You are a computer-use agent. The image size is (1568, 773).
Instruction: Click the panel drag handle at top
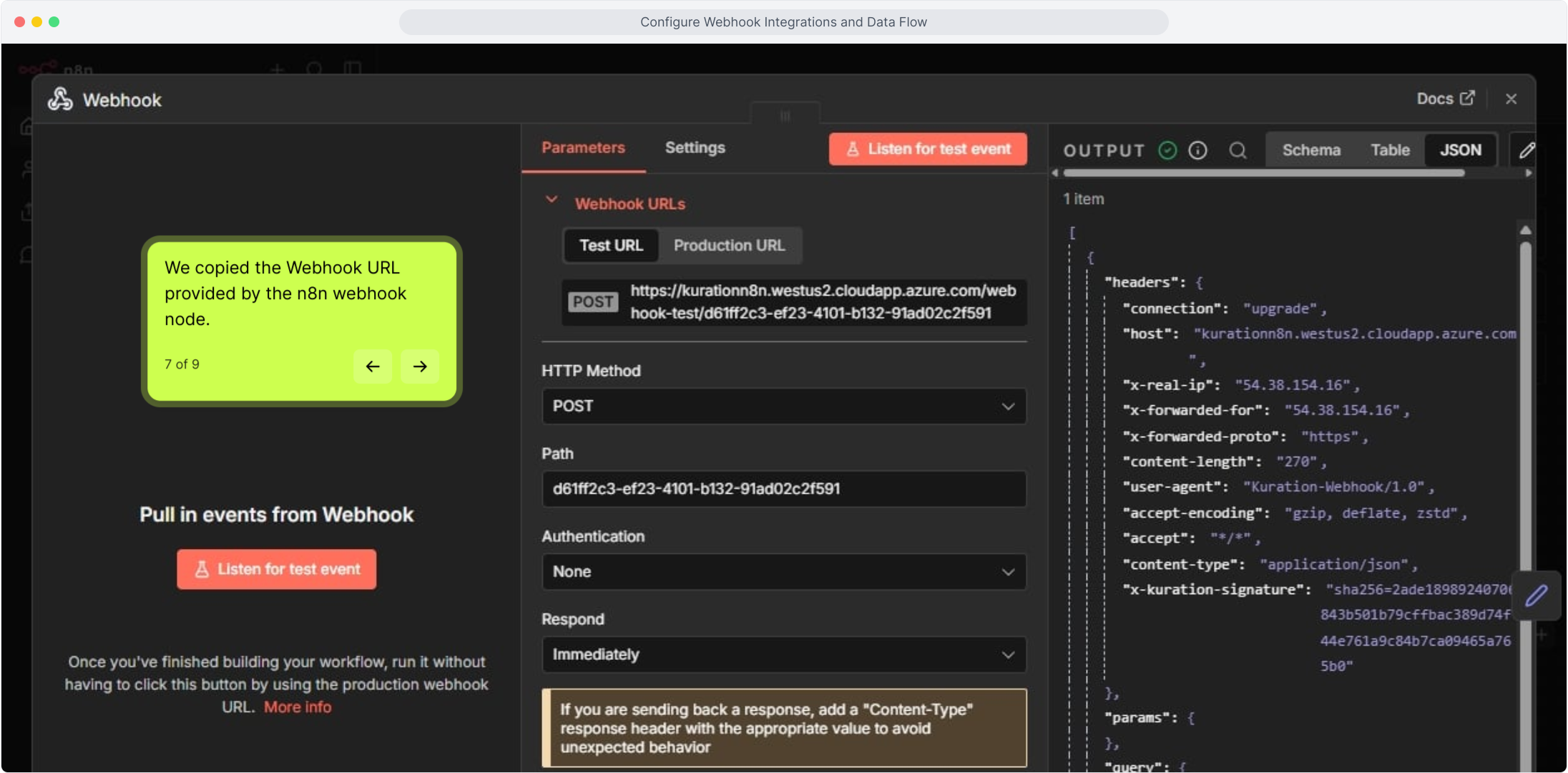(x=785, y=116)
